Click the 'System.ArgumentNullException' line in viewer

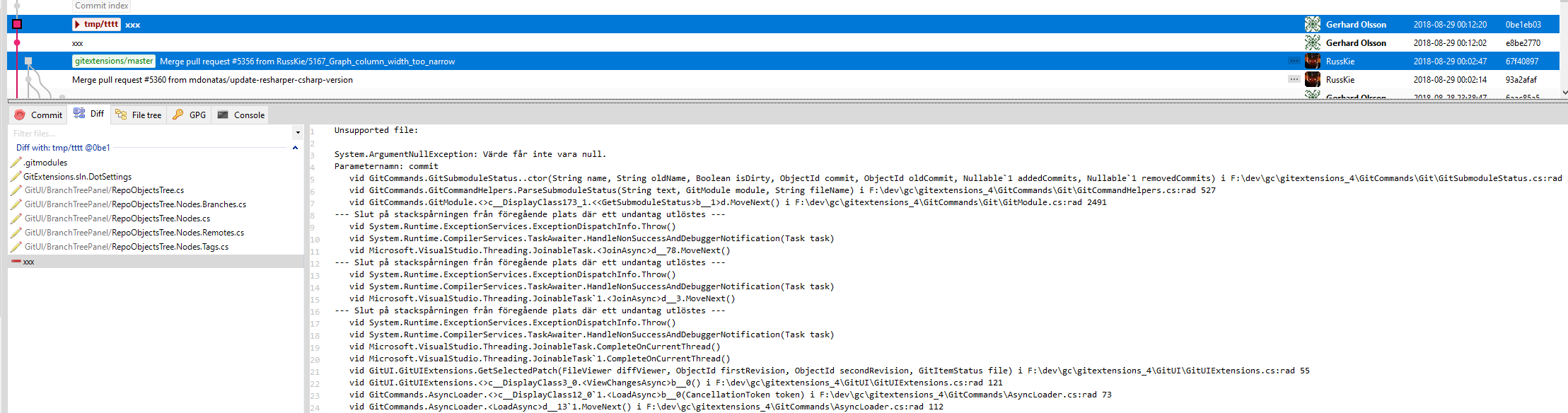pos(470,154)
